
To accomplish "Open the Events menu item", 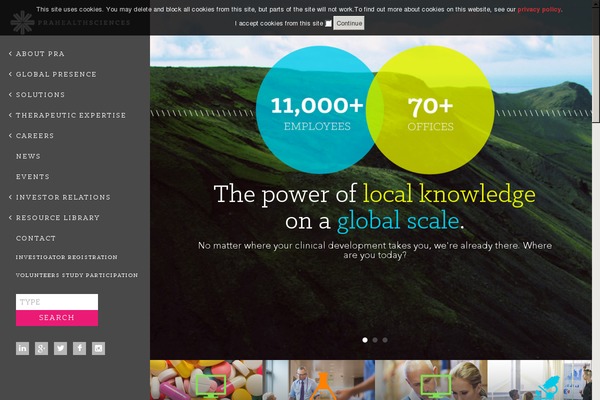I will point(33,176).
